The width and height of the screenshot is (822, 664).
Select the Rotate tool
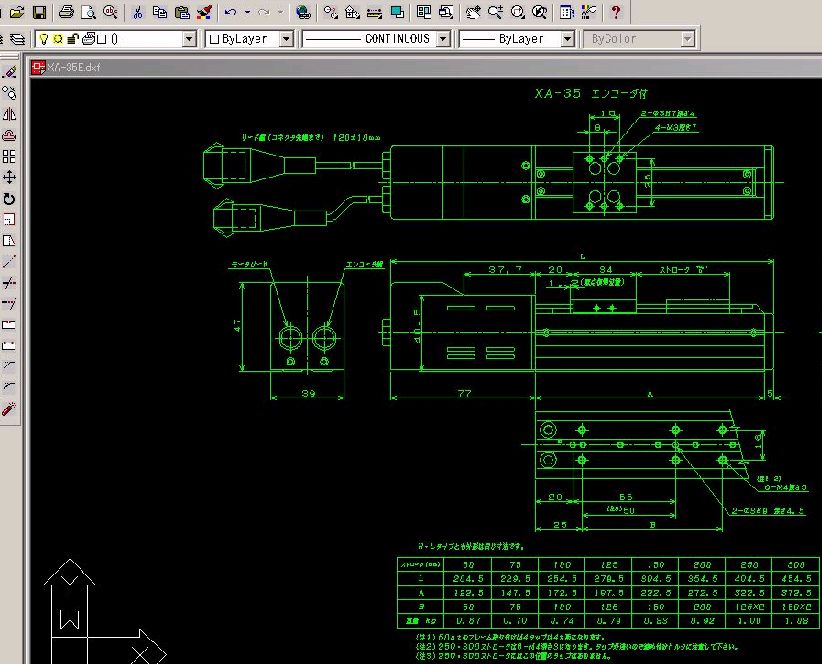pos(9,198)
